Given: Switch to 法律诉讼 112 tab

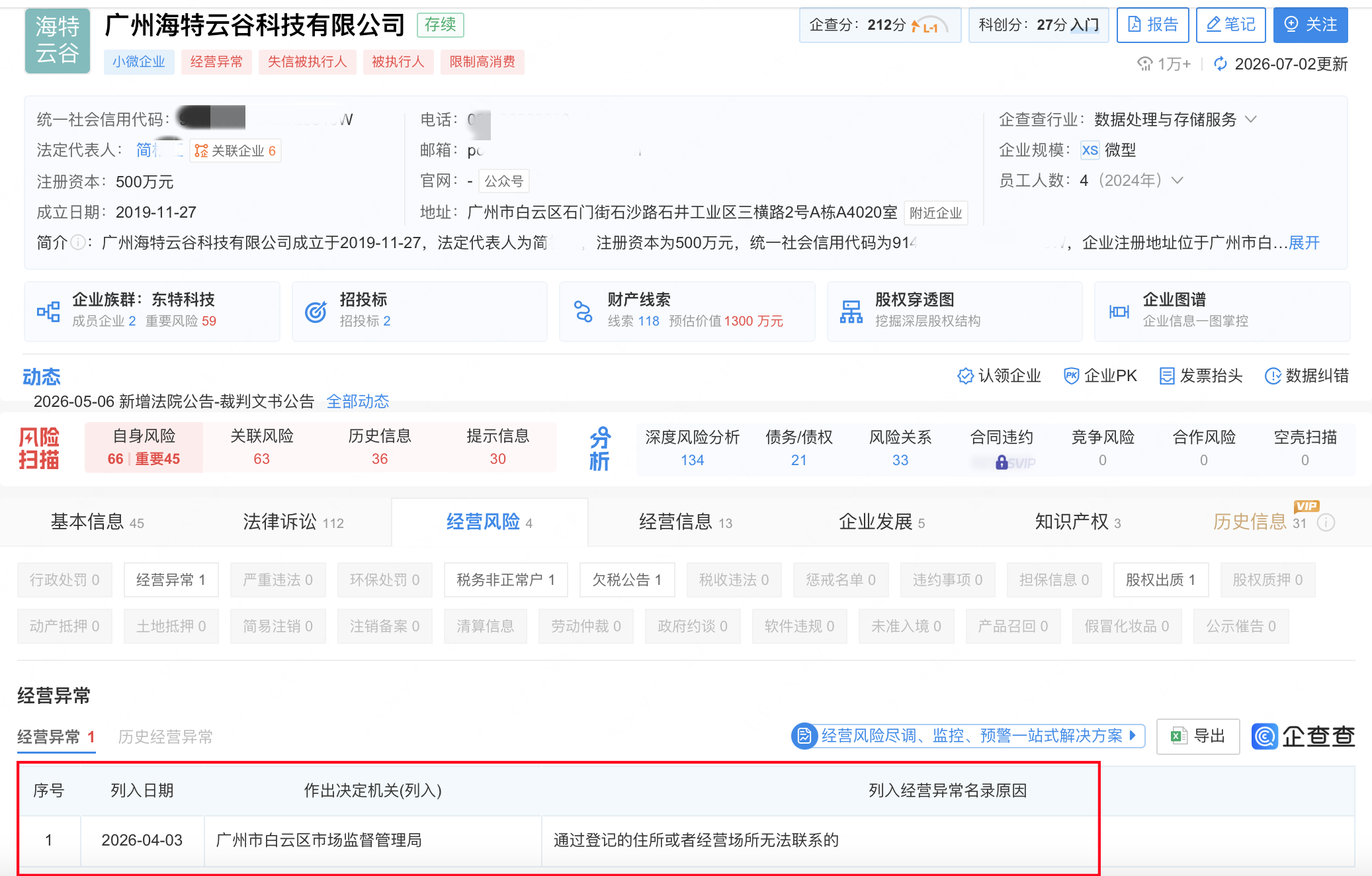Looking at the screenshot, I should tap(293, 522).
